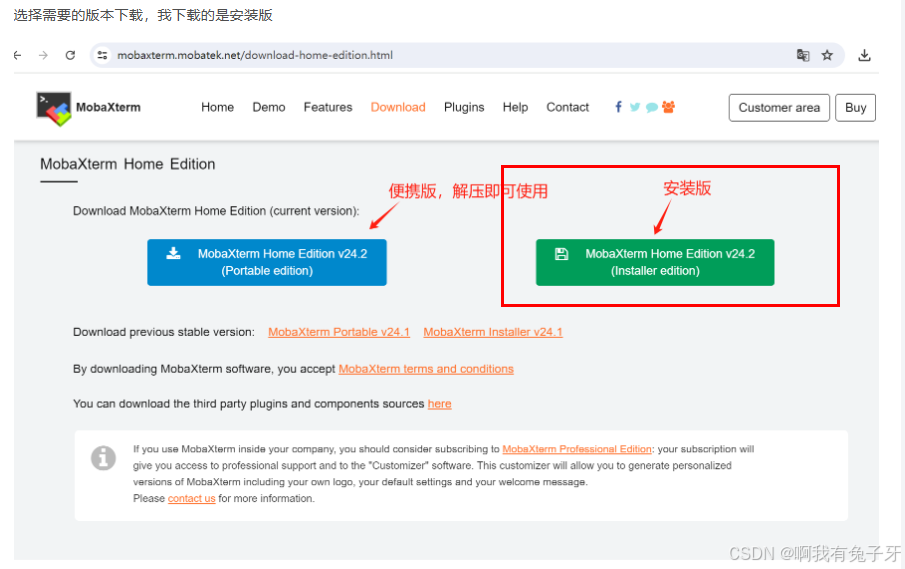The height and width of the screenshot is (569, 905).
Task: Click download arrow icon on Portable button
Action: click(x=173, y=253)
